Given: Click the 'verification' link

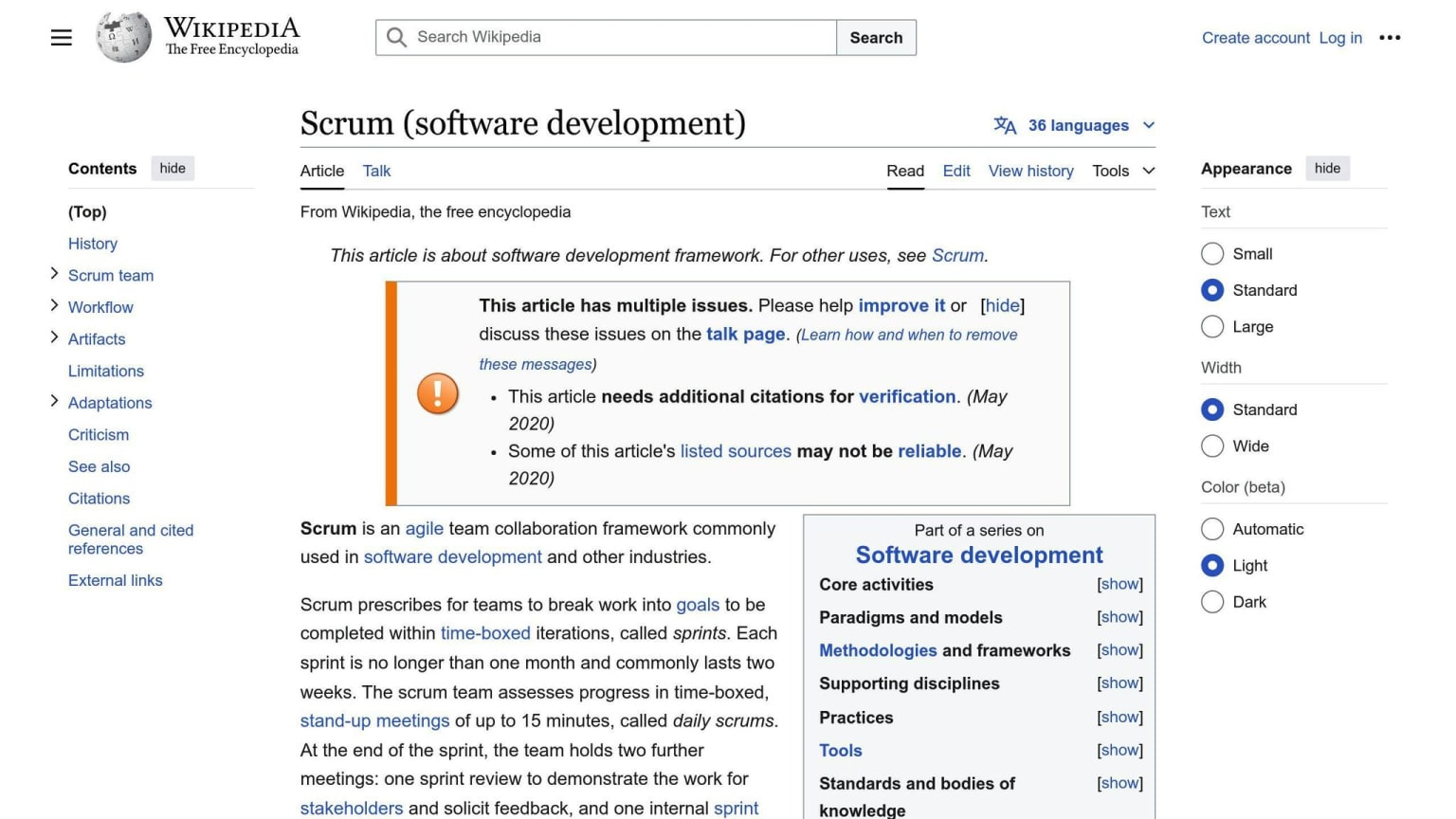Looking at the screenshot, I should pyautogui.click(x=907, y=396).
